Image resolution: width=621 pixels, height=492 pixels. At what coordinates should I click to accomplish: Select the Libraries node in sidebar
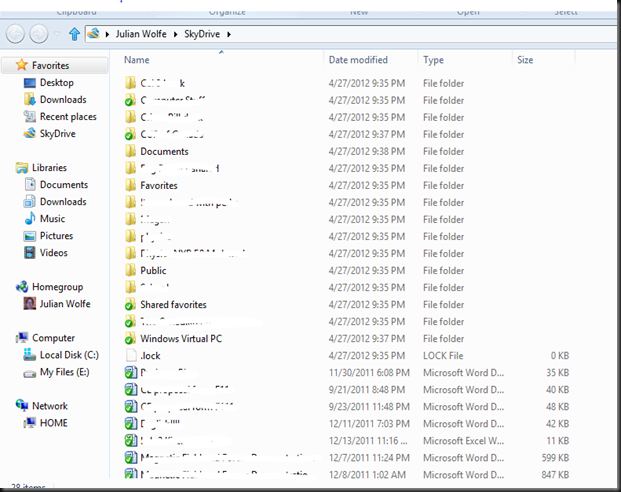pos(49,168)
